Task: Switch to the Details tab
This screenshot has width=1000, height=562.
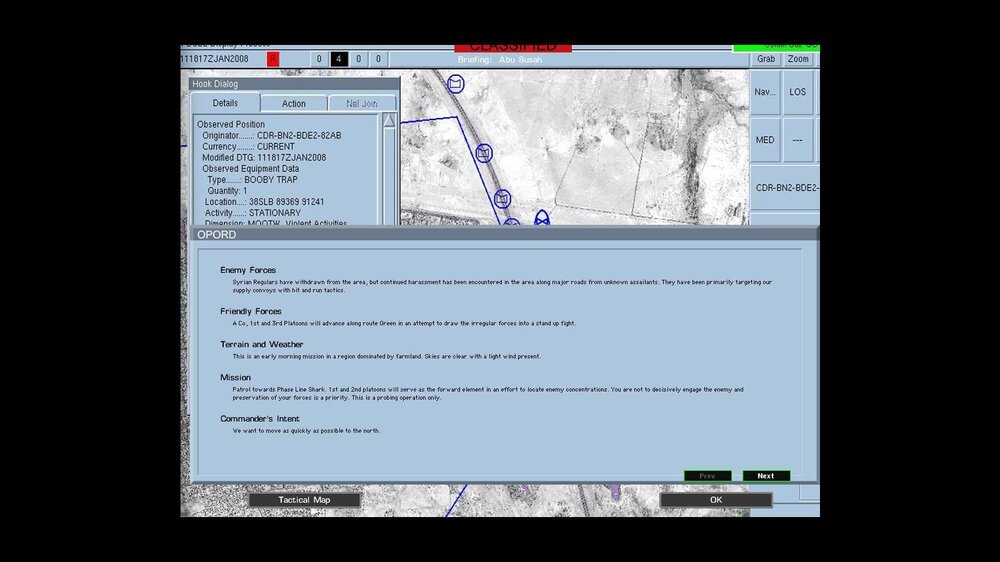Action: (x=225, y=103)
